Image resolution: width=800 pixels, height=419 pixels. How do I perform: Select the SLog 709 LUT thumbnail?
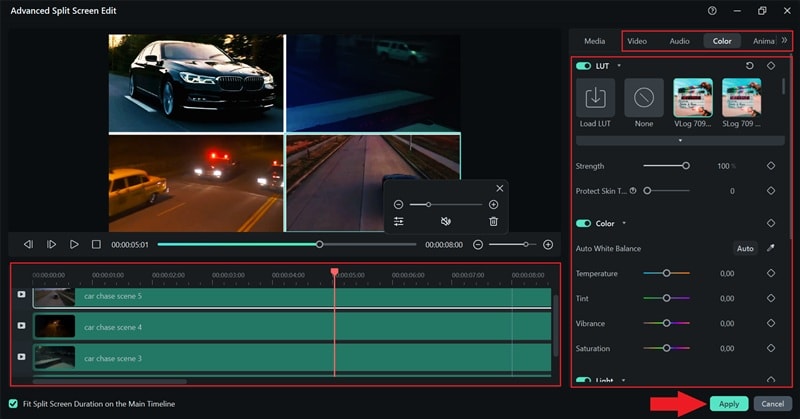pos(742,97)
